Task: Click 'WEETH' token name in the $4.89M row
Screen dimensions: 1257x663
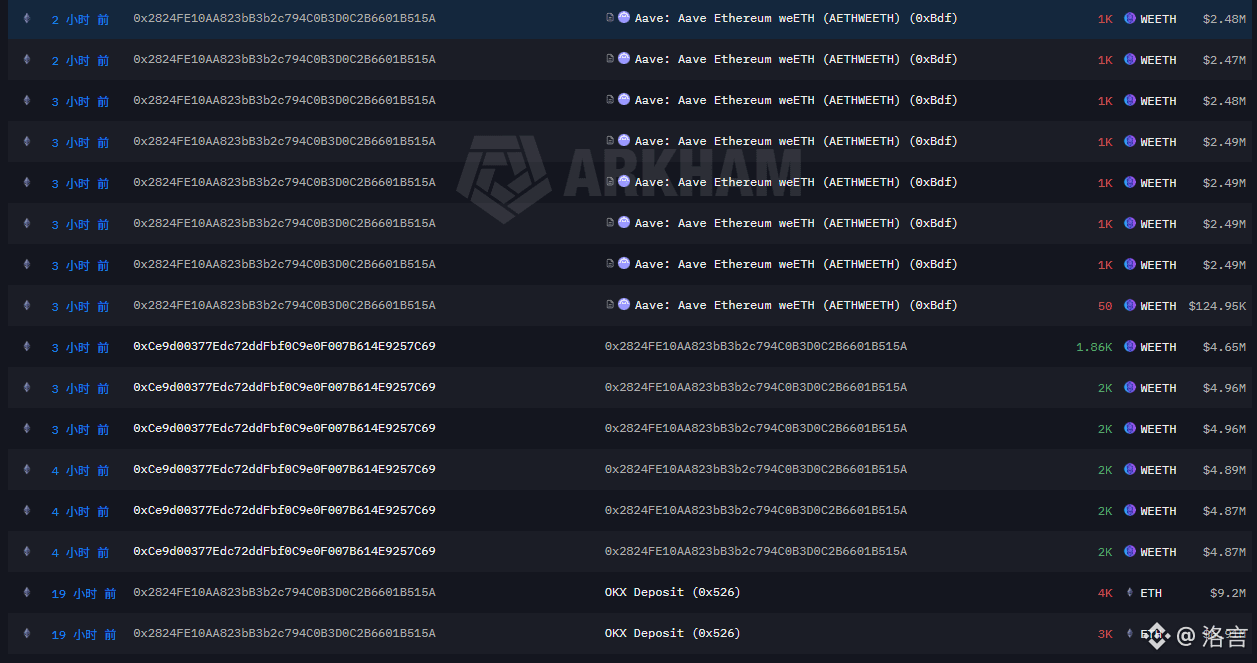Action: 1159,470
